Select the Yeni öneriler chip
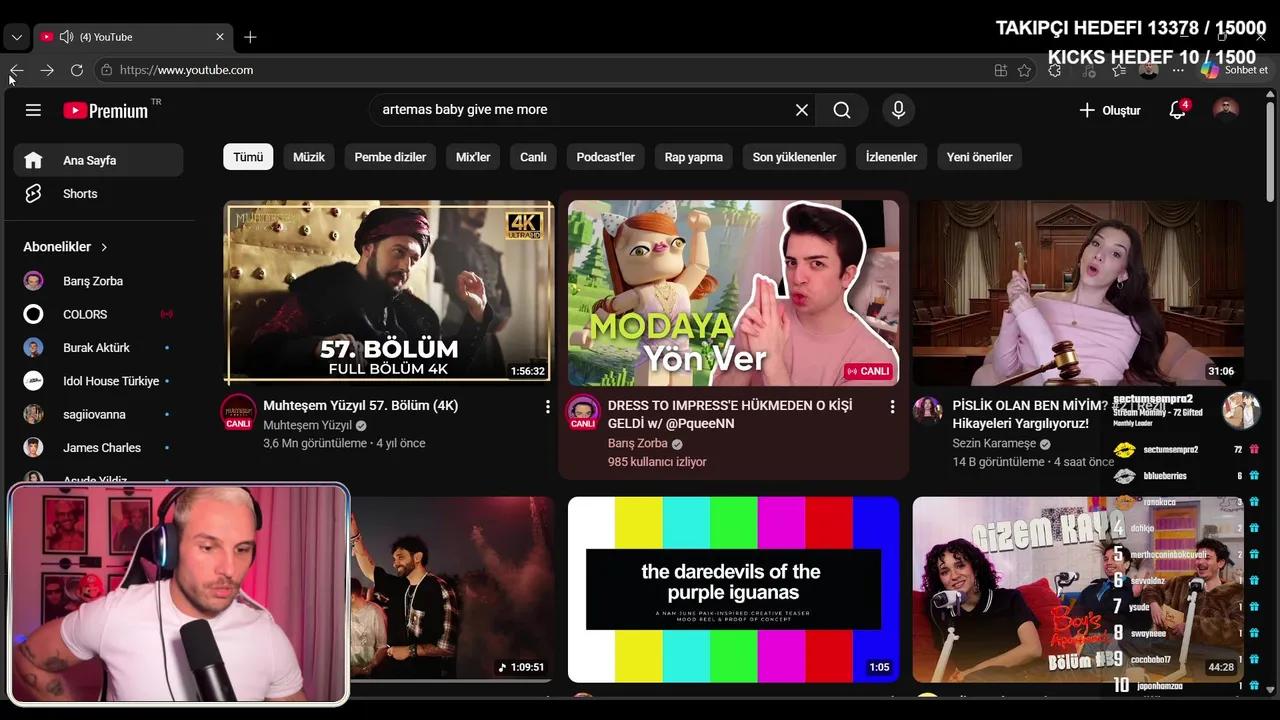 click(980, 157)
